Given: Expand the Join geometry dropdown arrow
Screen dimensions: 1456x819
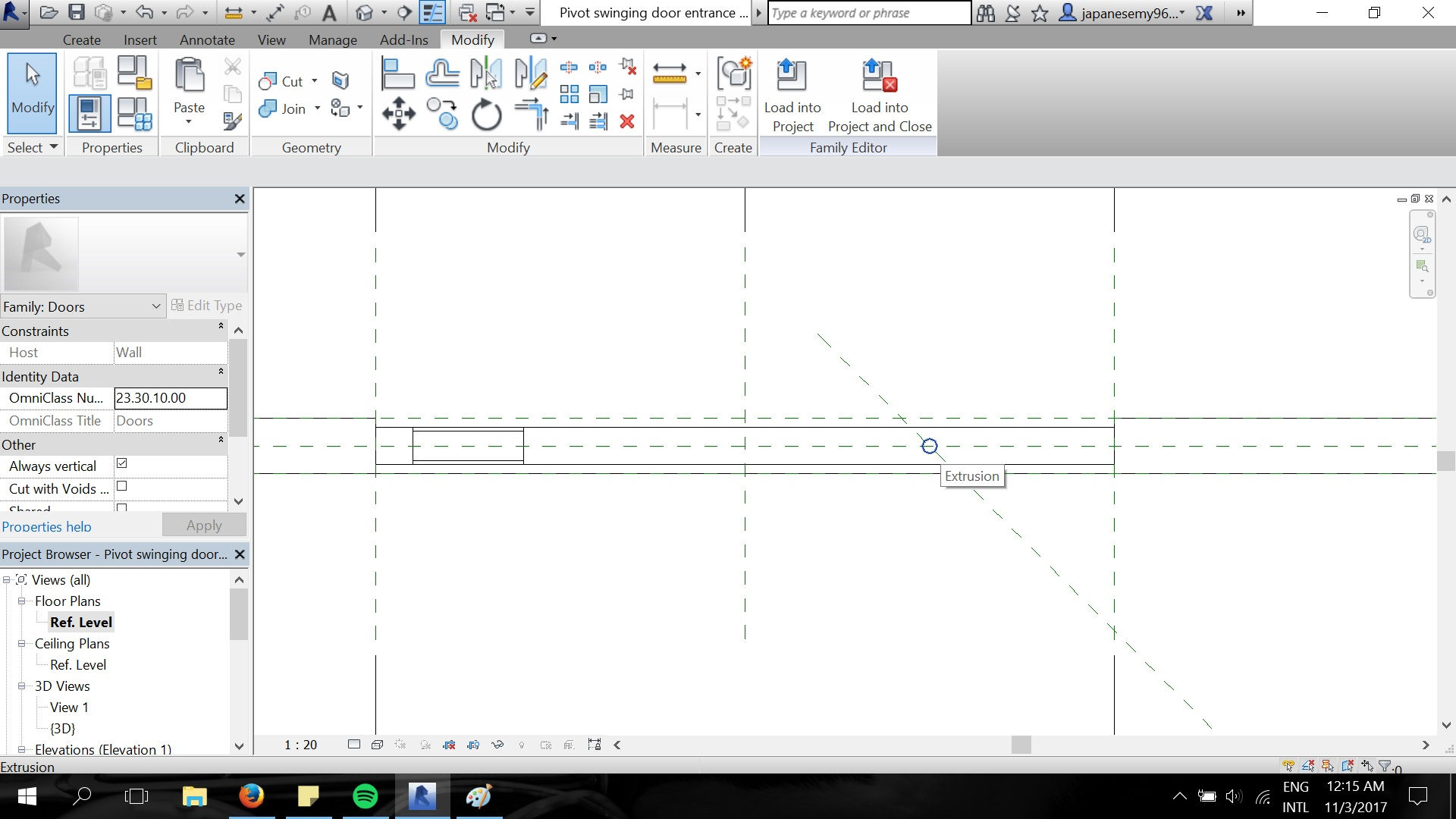Looking at the screenshot, I should point(317,108).
